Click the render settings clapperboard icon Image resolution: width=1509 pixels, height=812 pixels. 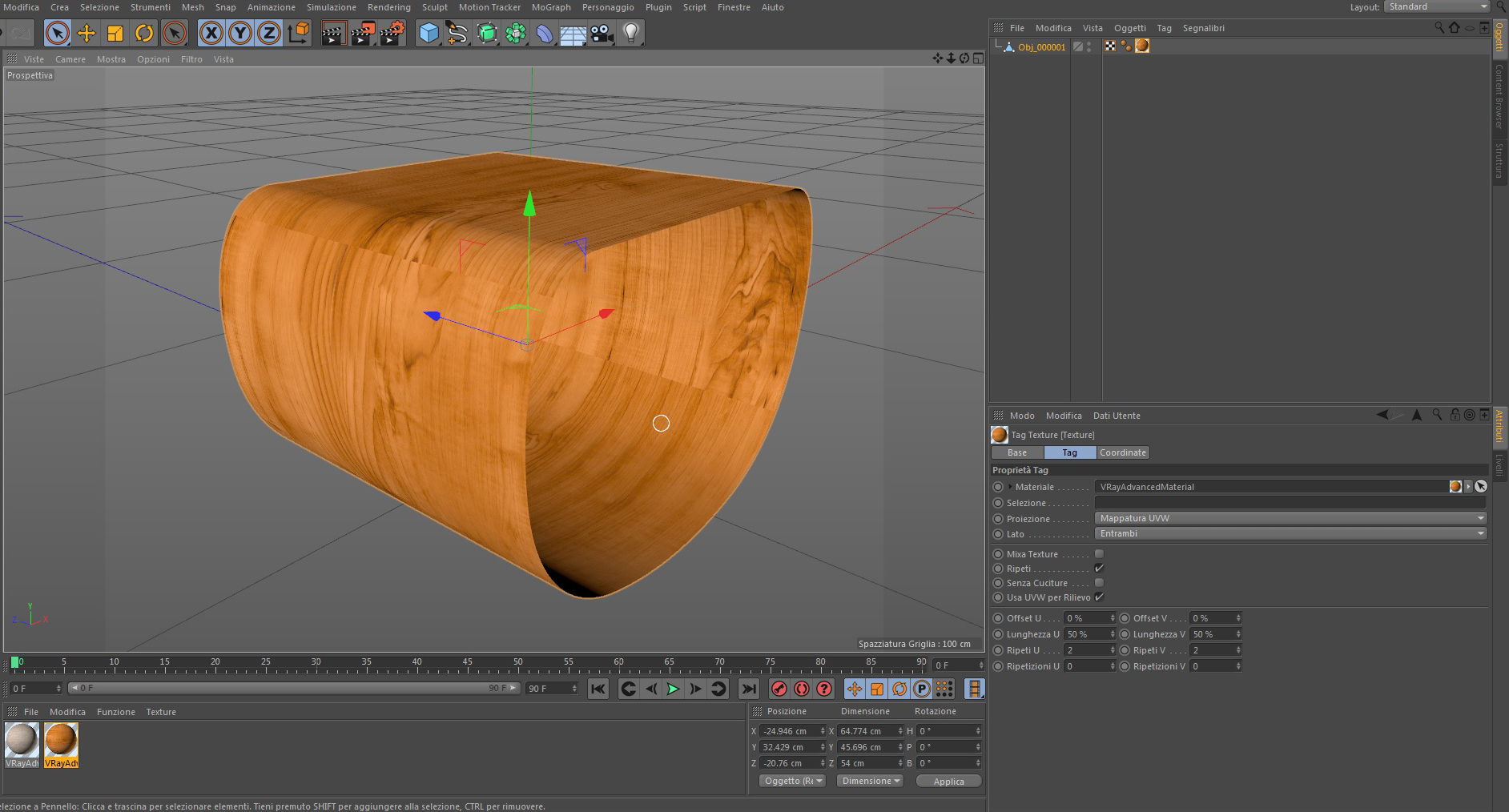coord(392,33)
